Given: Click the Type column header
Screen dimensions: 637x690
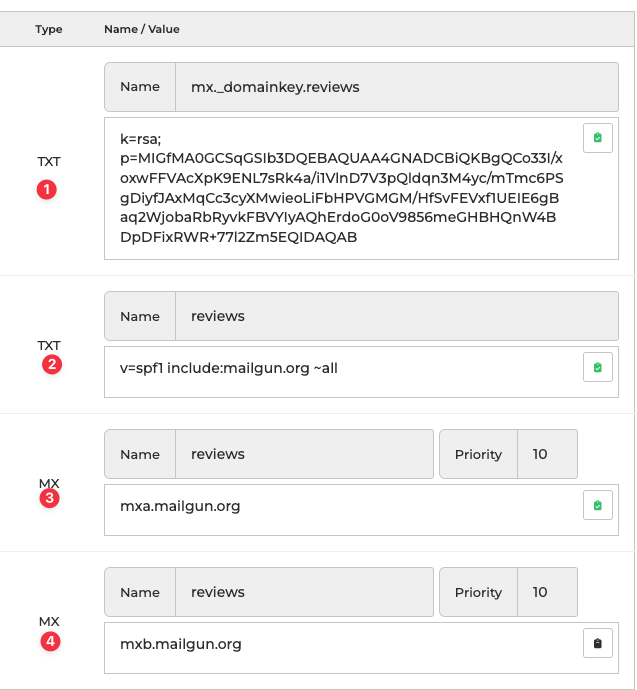Looking at the screenshot, I should click(49, 29).
